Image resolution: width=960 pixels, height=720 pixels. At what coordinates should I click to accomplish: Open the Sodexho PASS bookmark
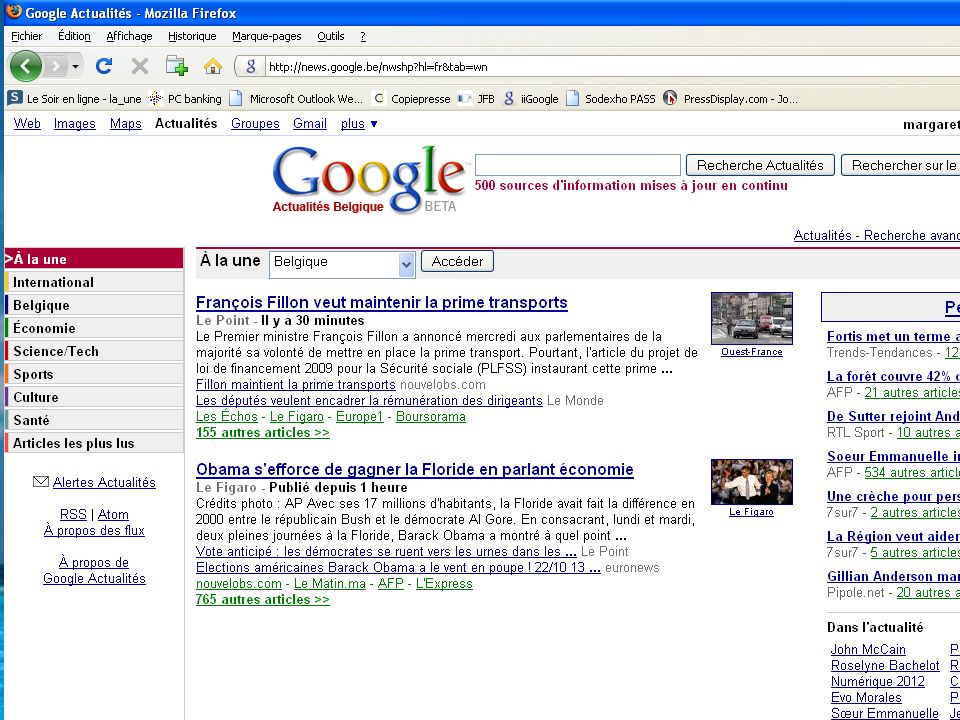[610, 99]
